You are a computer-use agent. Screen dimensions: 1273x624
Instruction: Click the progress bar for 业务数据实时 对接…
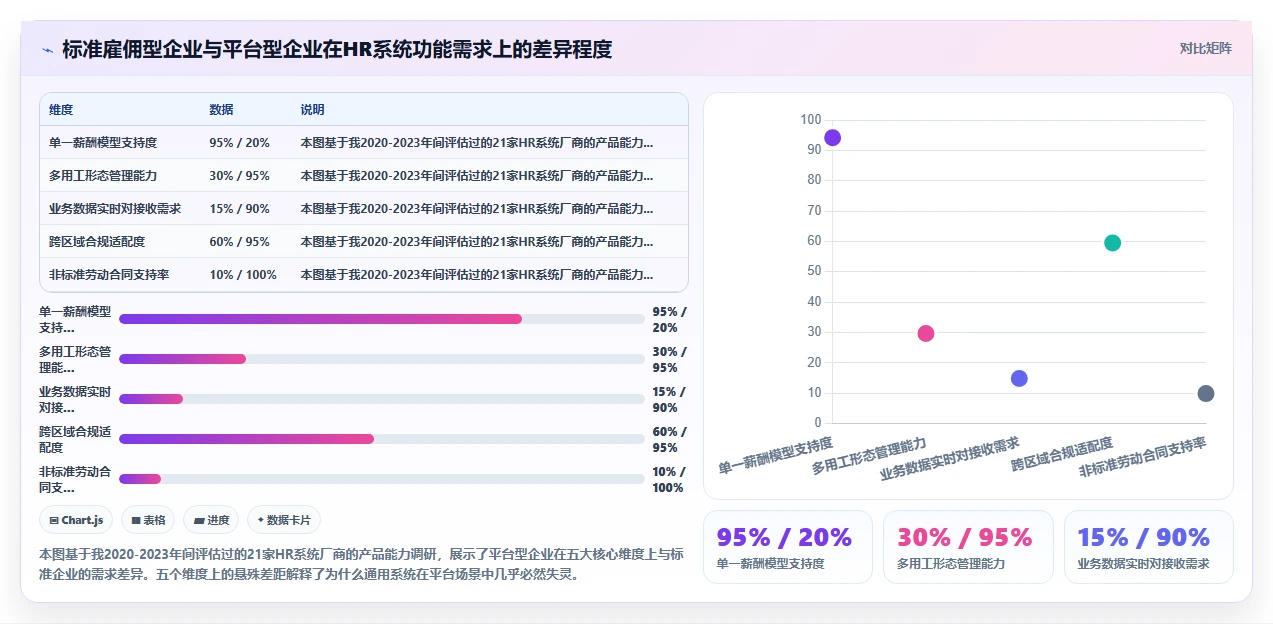click(x=381, y=399)
